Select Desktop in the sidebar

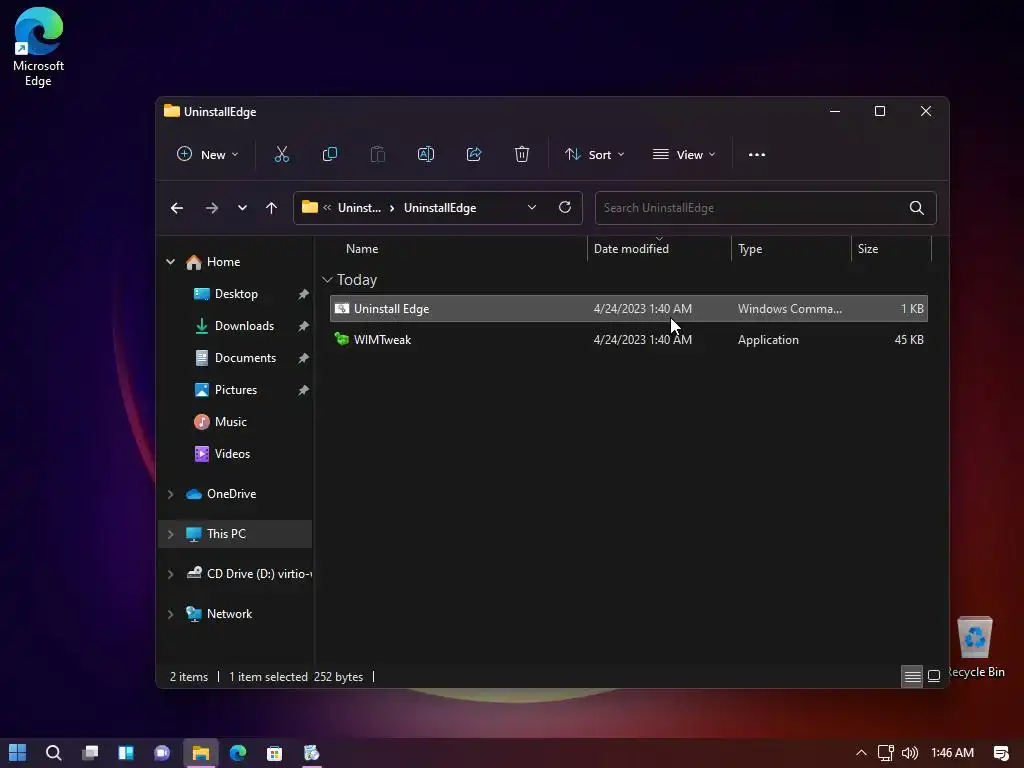coord(236,294)
